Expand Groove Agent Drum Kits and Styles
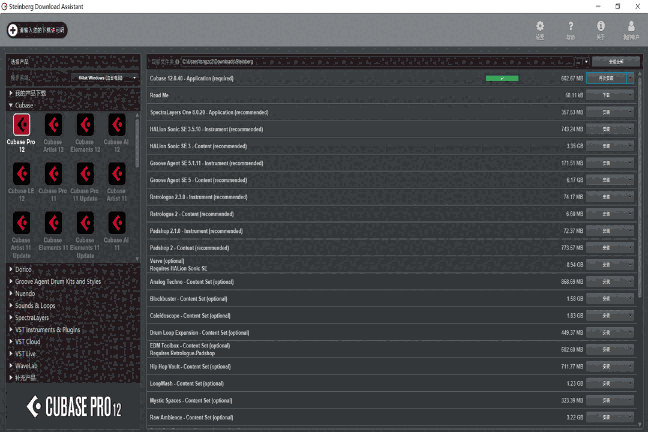This screenshot has width=648, height=432. (11, 281)
